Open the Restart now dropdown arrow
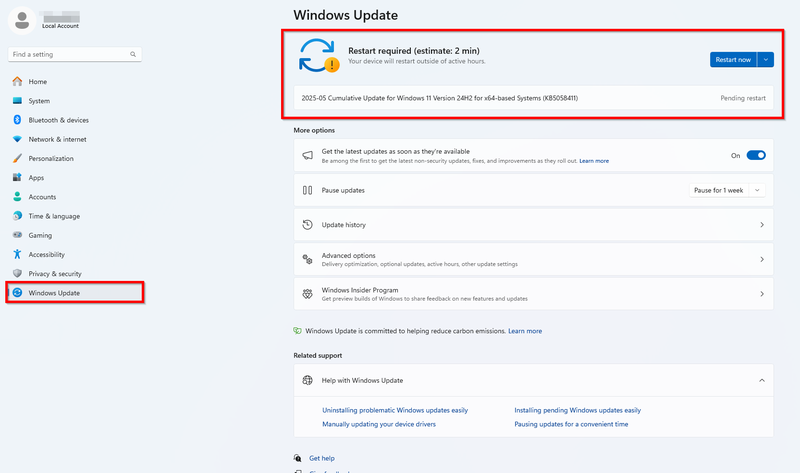 (765, 60)
